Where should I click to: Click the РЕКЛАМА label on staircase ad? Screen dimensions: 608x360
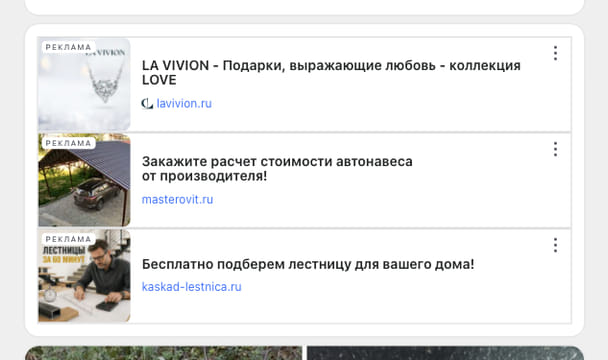(68, 239)
